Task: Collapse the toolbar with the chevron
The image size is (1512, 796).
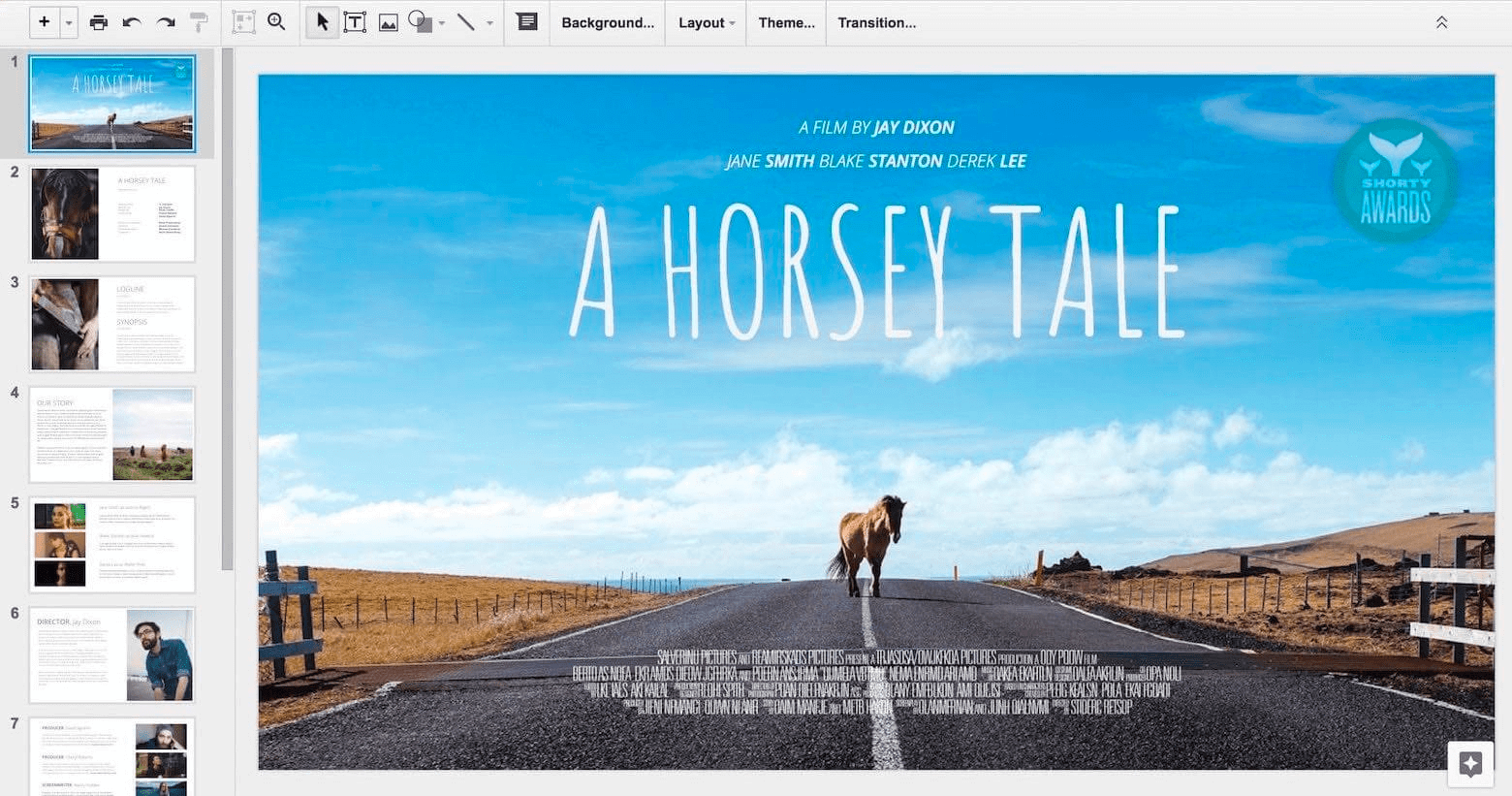Action: (x=1442, y=21)
